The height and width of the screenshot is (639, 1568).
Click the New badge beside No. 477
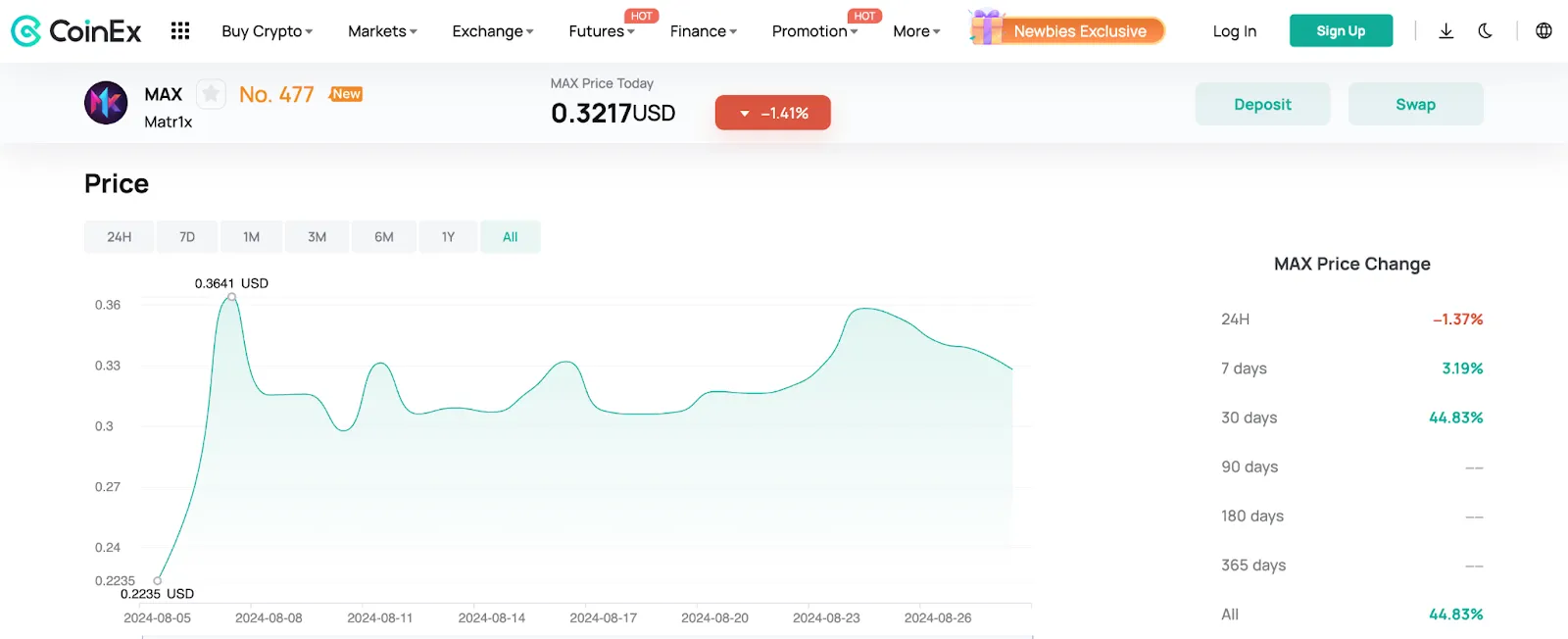pos(346,94)
